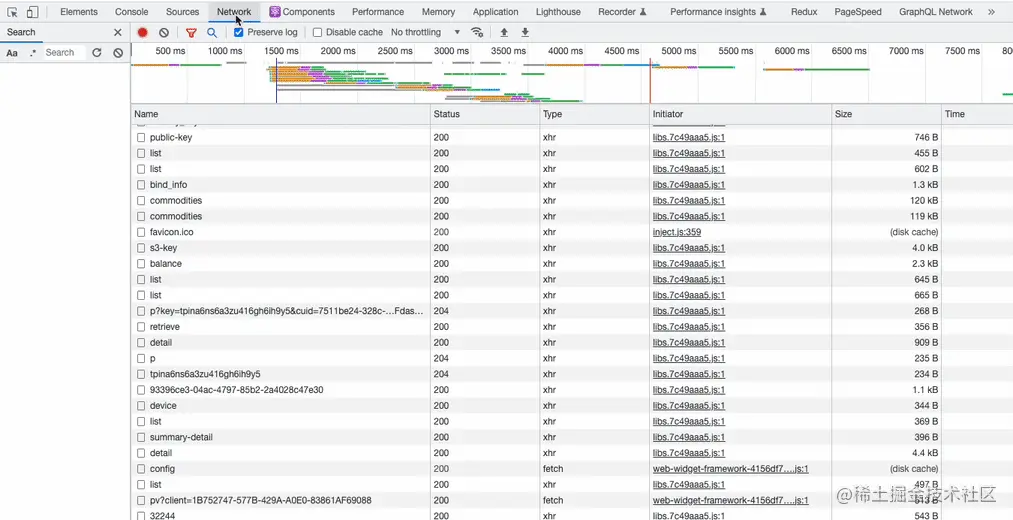1013x520 pixels.
Task: Open the No throttling dropdown
Action: pyautogui.click(x=426, y=32)
